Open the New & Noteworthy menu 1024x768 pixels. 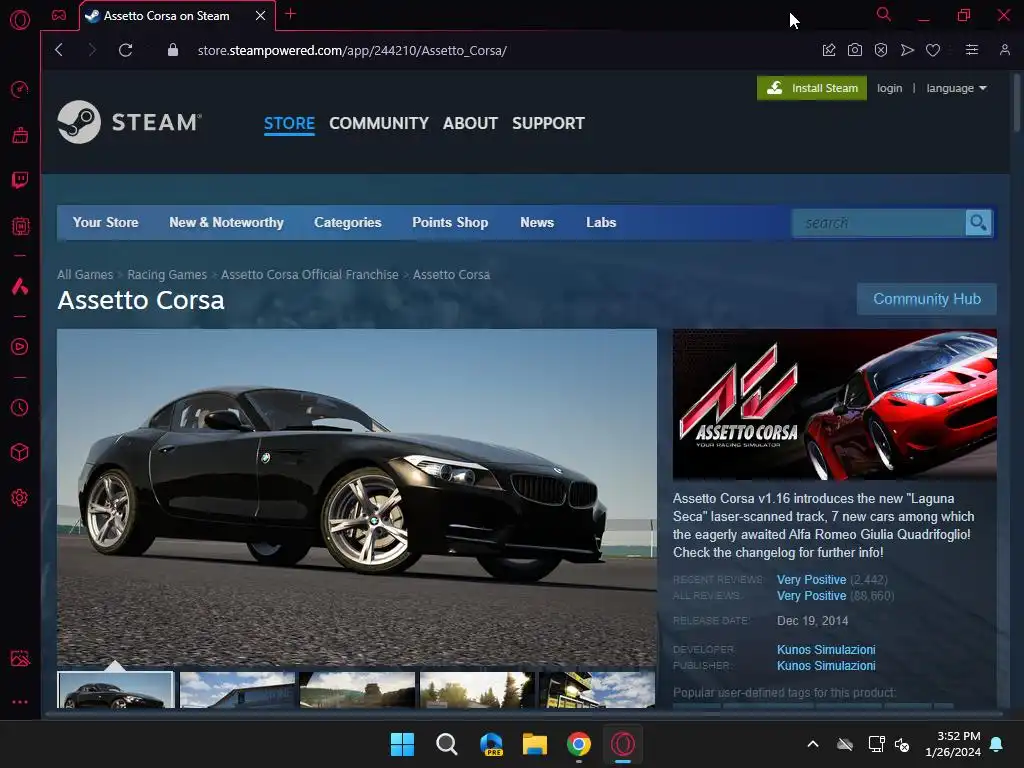pyautogui.click(x=226, y=223)
